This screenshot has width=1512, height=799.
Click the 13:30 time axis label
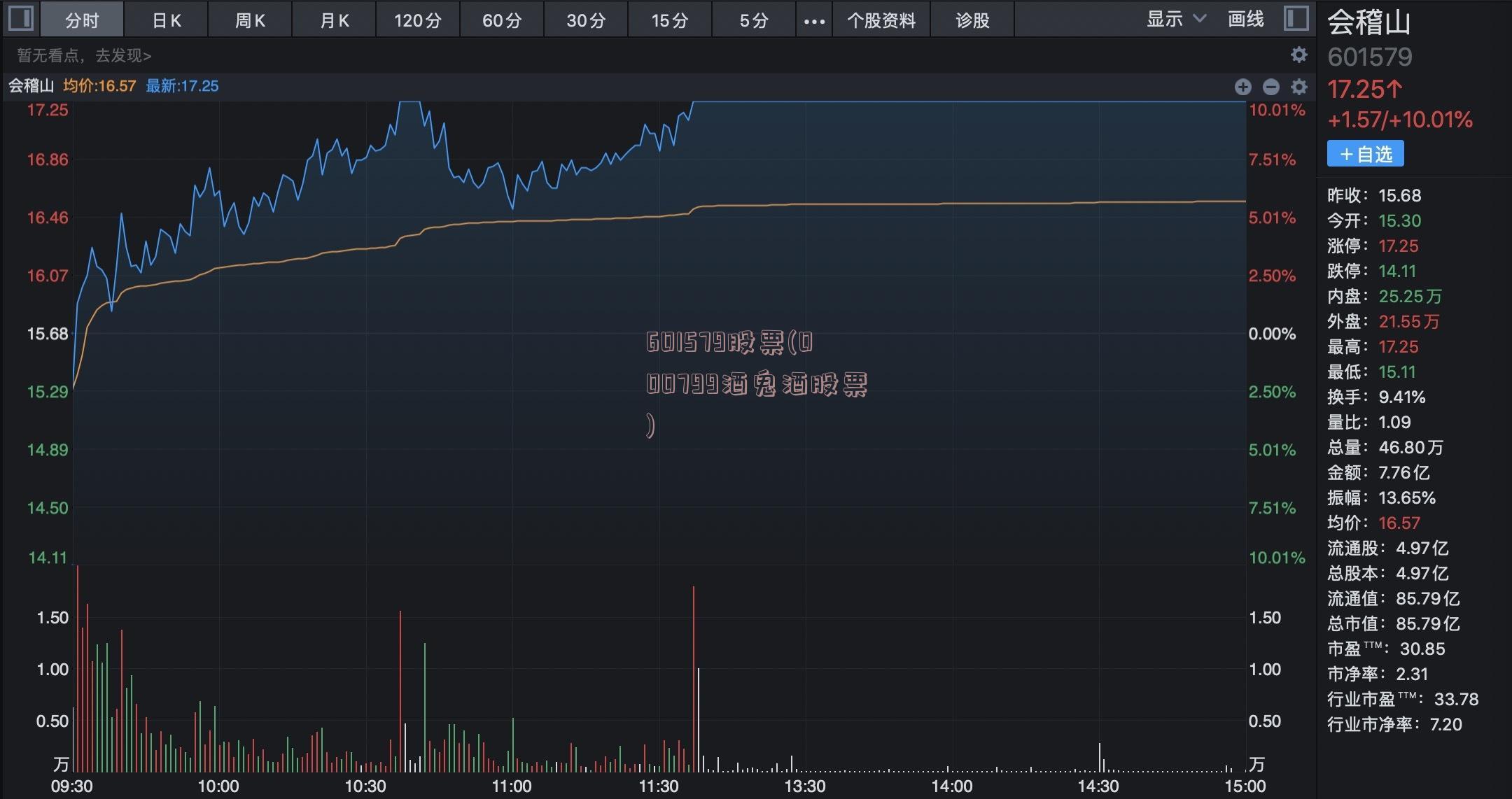[x=804, y=786]
